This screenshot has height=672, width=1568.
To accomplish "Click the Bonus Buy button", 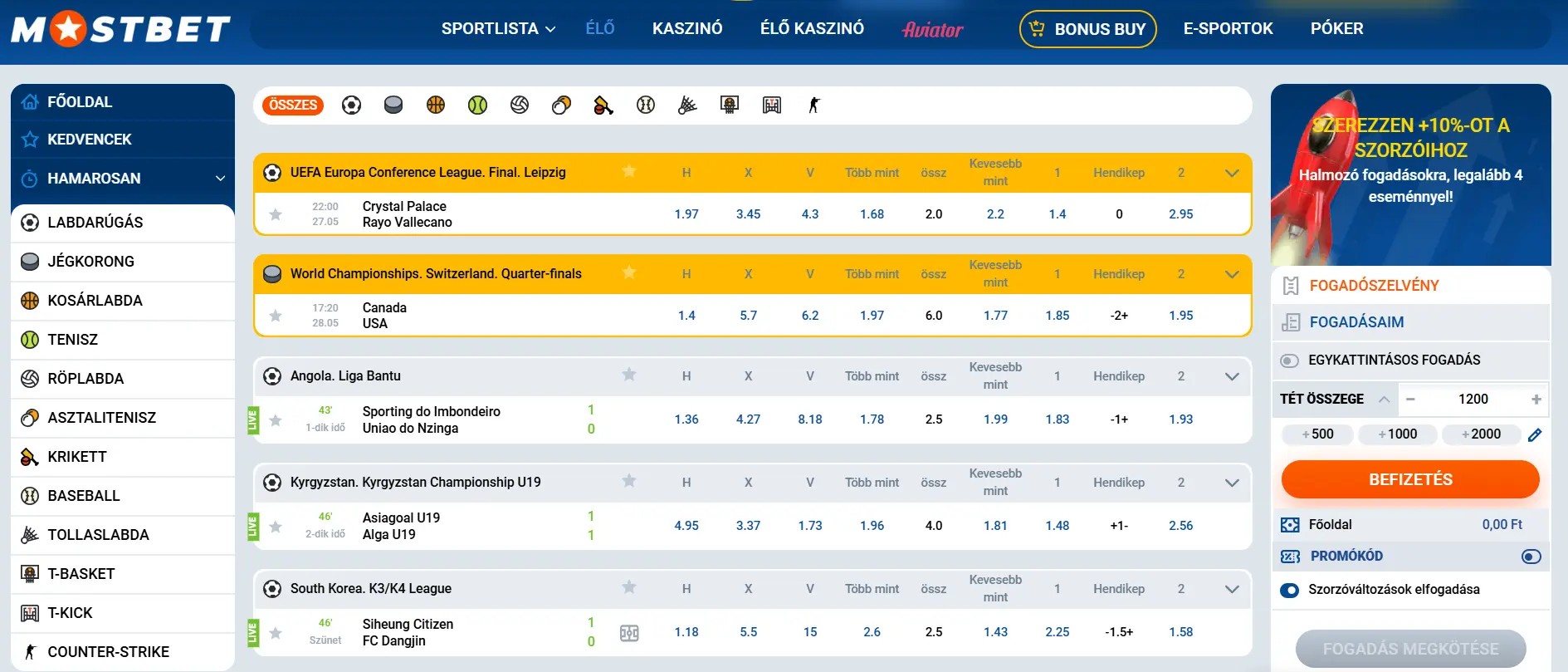I will [x=1087, y=29].
